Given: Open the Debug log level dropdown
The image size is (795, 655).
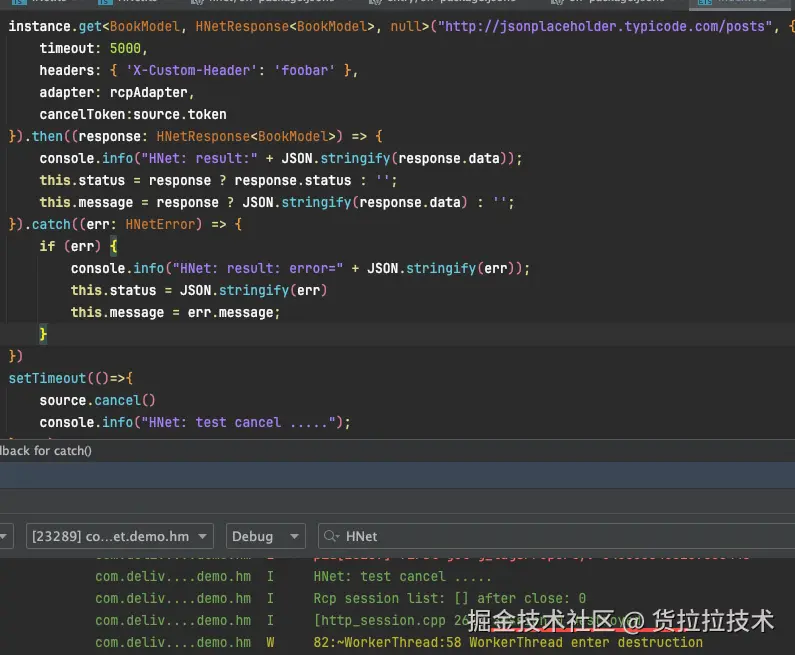Looking at the screenshot, I should 266,536.
